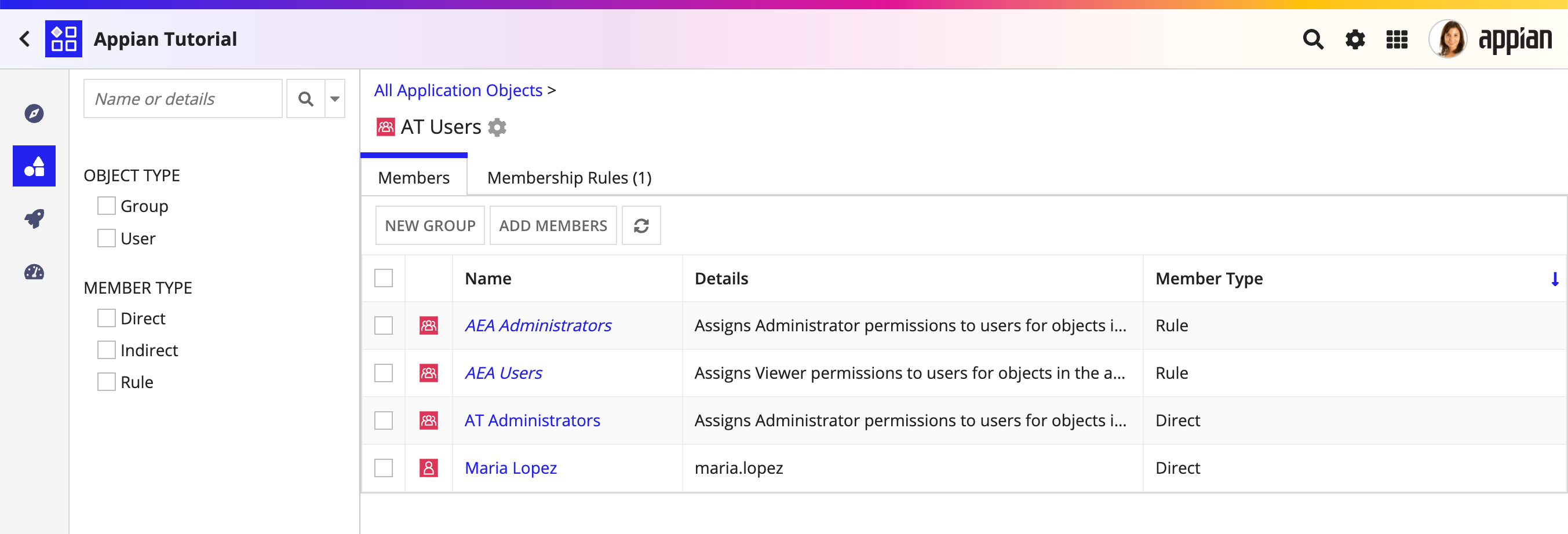Open the Deploy rocket sidebar icon

click(x=34, y=218)
